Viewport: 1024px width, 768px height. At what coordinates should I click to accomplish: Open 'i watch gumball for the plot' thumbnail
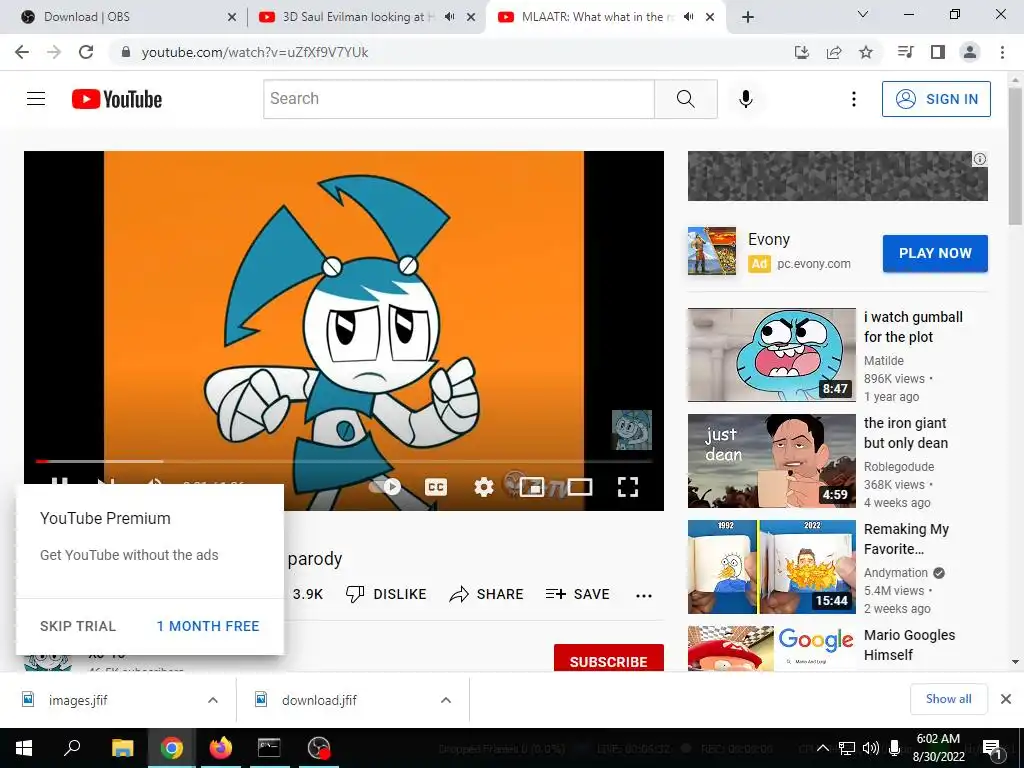(x=771, y=355)
